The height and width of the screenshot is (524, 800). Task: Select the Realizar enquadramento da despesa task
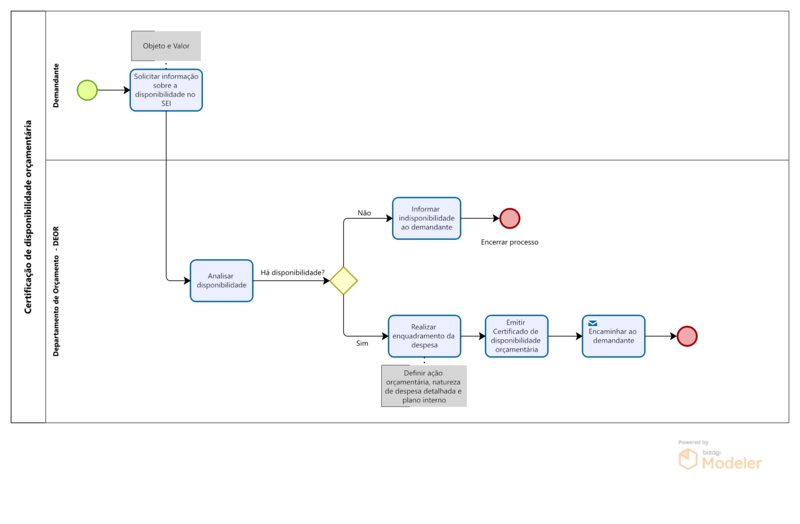[424, 336]
